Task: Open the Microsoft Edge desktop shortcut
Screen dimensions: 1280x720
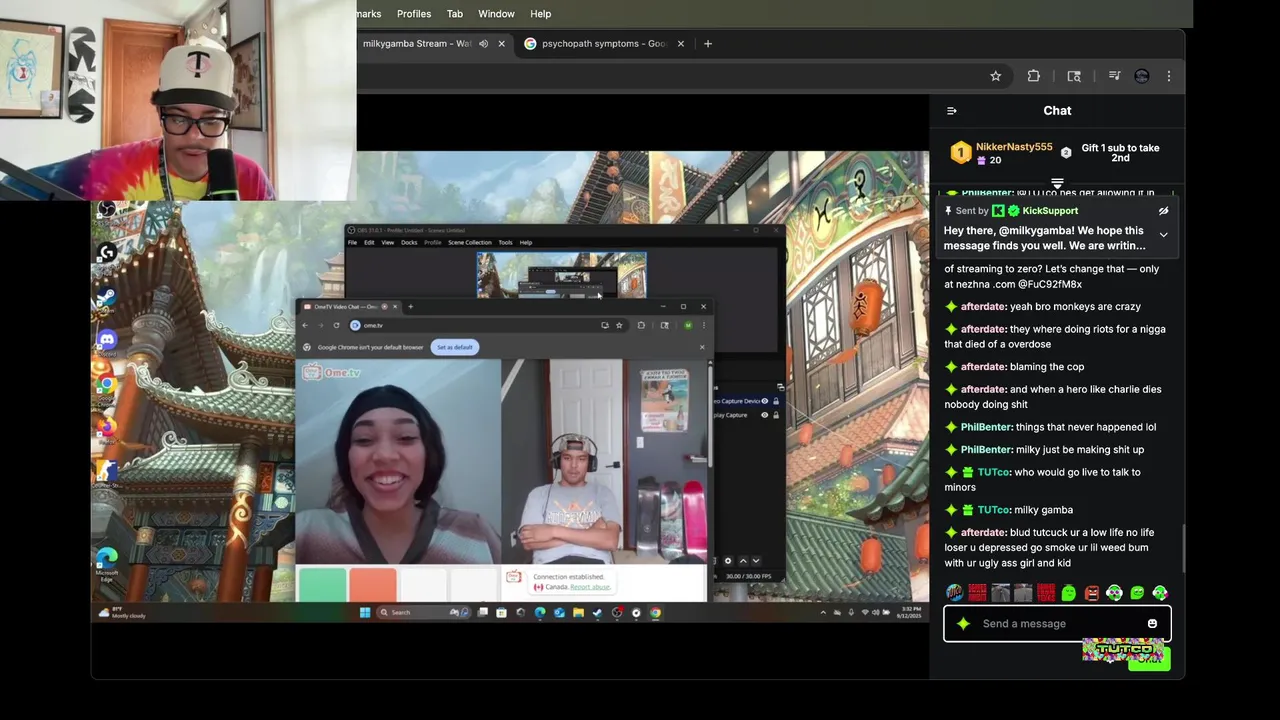Action: click(107, 563)
